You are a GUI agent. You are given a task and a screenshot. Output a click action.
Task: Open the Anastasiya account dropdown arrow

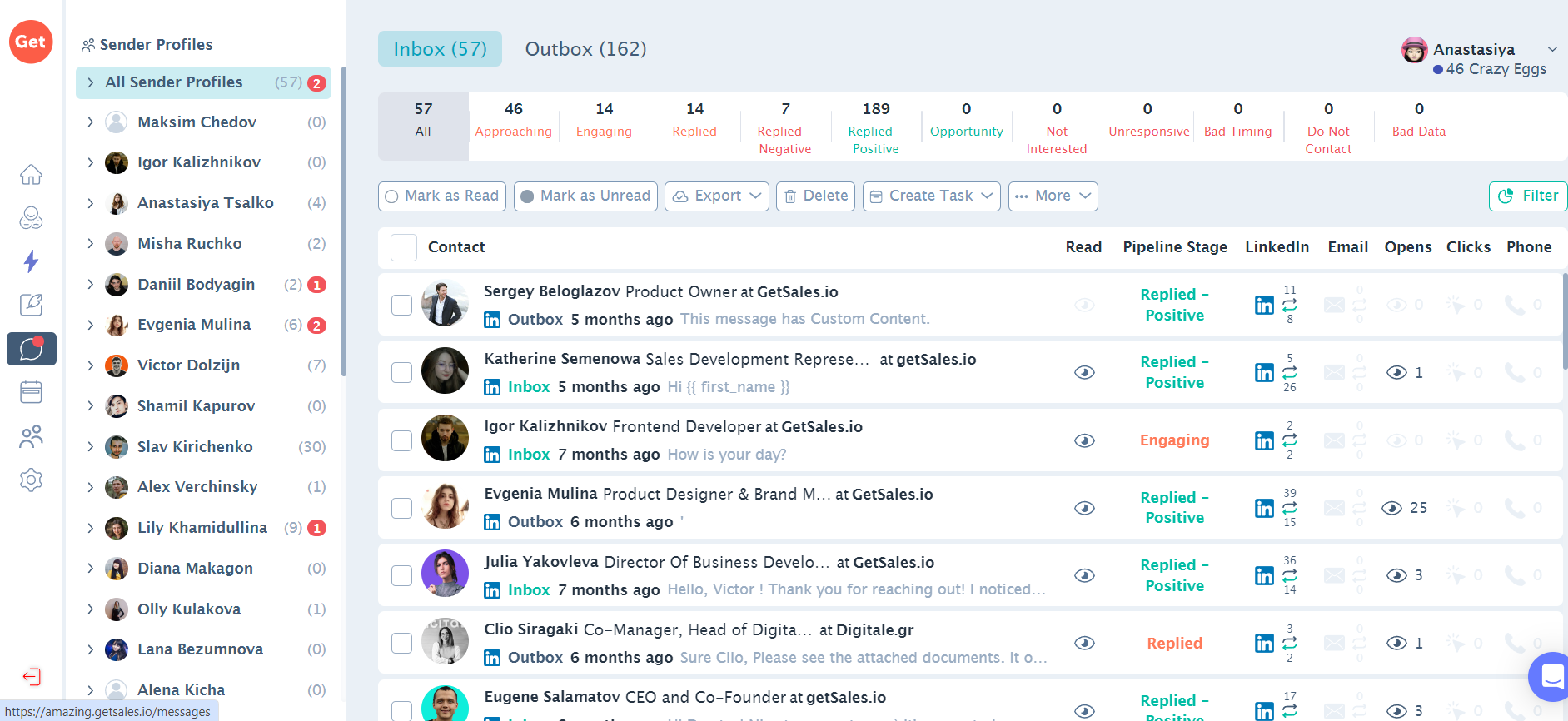(x=1552, y=49)
